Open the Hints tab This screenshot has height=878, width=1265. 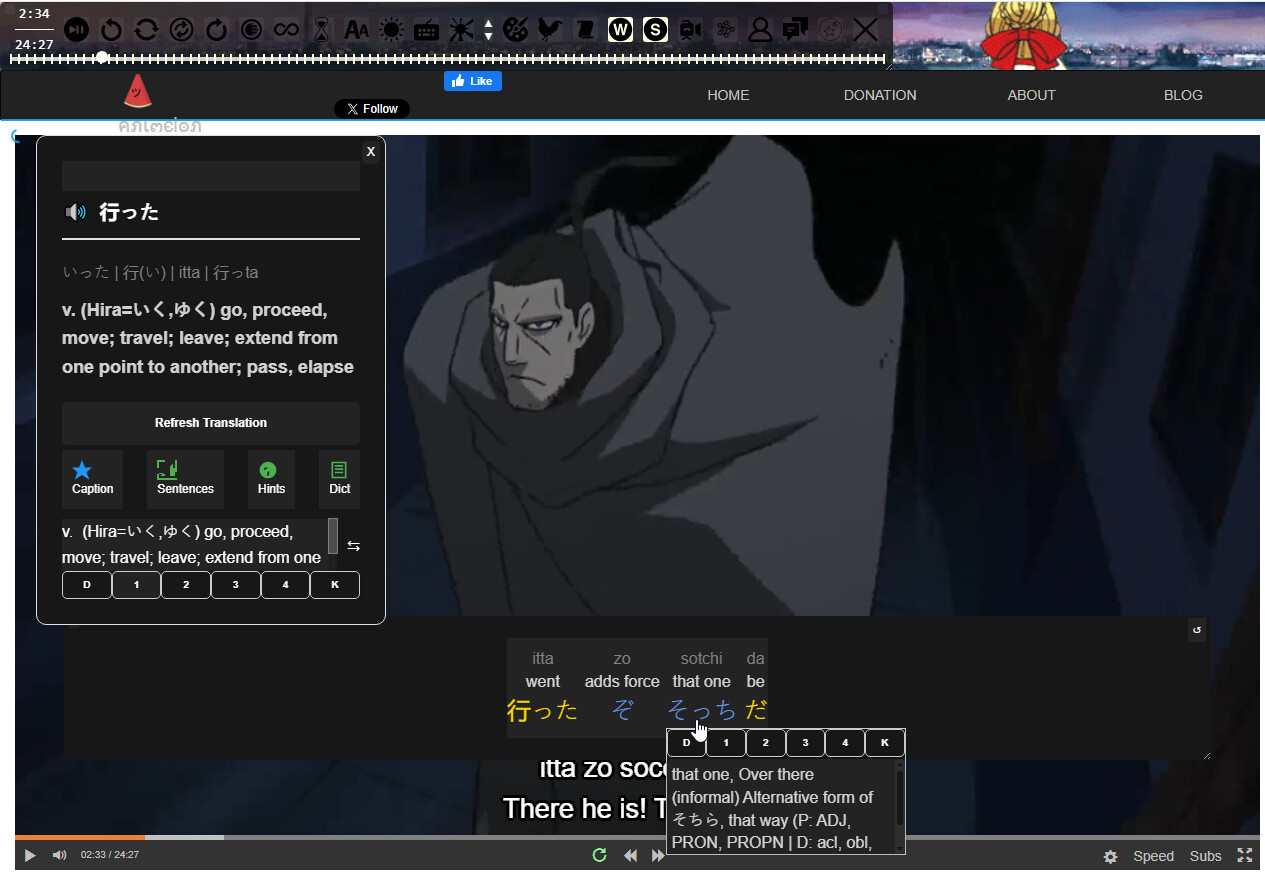tap(271, 479)
